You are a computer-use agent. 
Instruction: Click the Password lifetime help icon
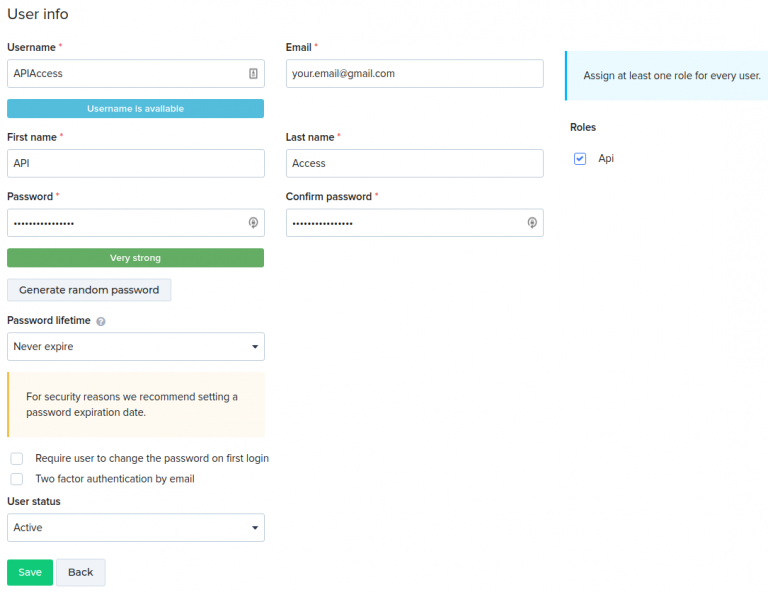tap(101, 321)
